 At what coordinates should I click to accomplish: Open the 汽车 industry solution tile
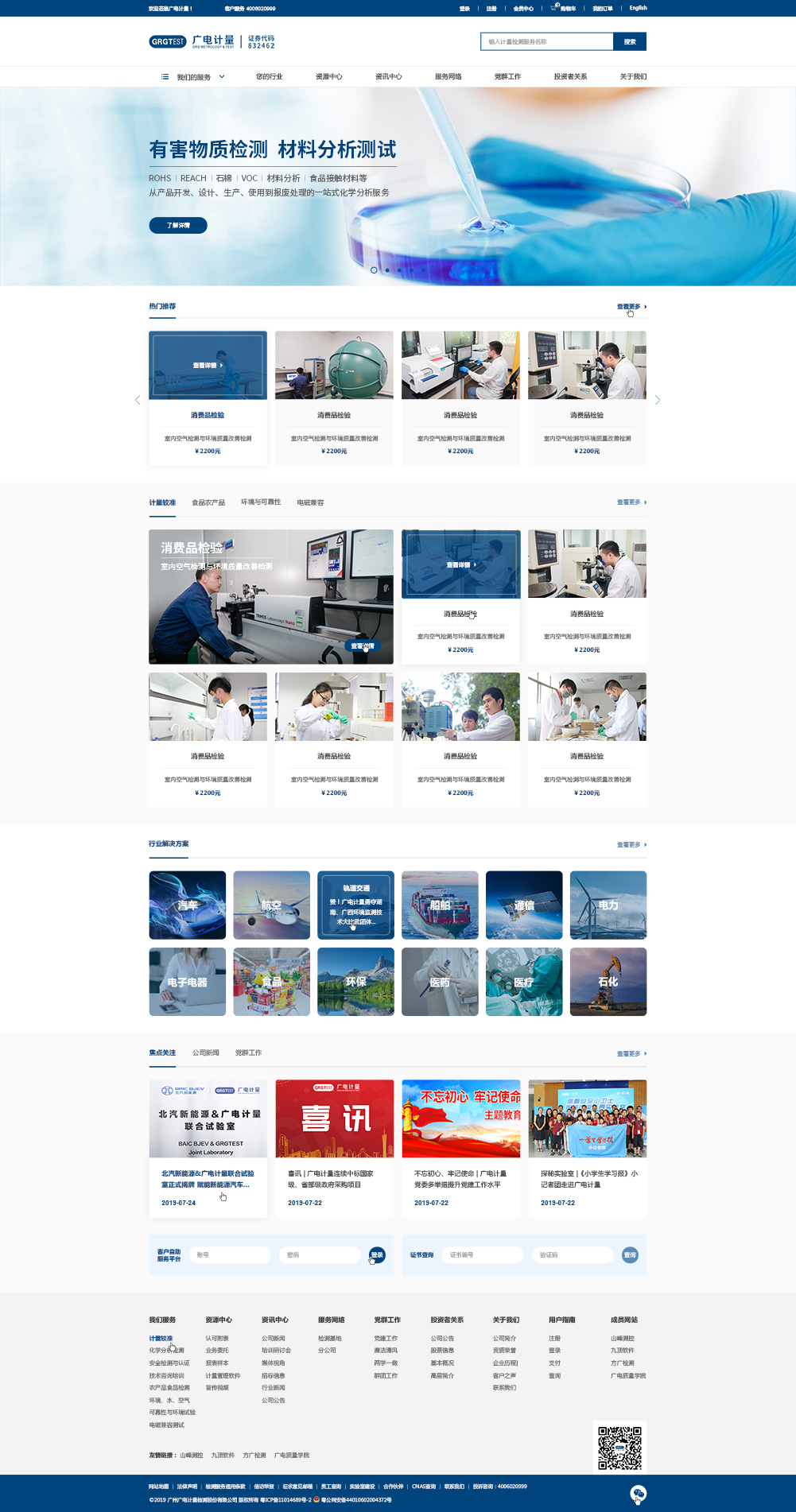click(188, 905)
